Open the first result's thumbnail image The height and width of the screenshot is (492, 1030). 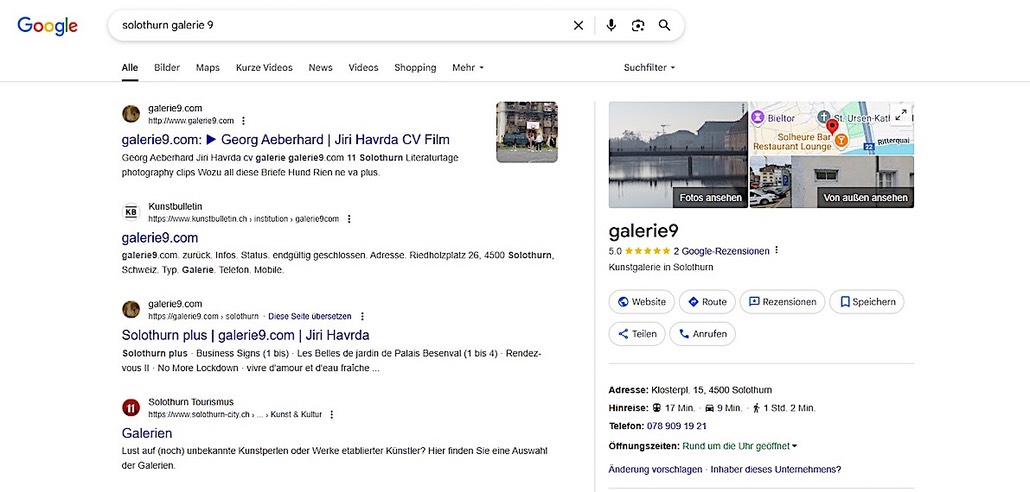(527, 131)
